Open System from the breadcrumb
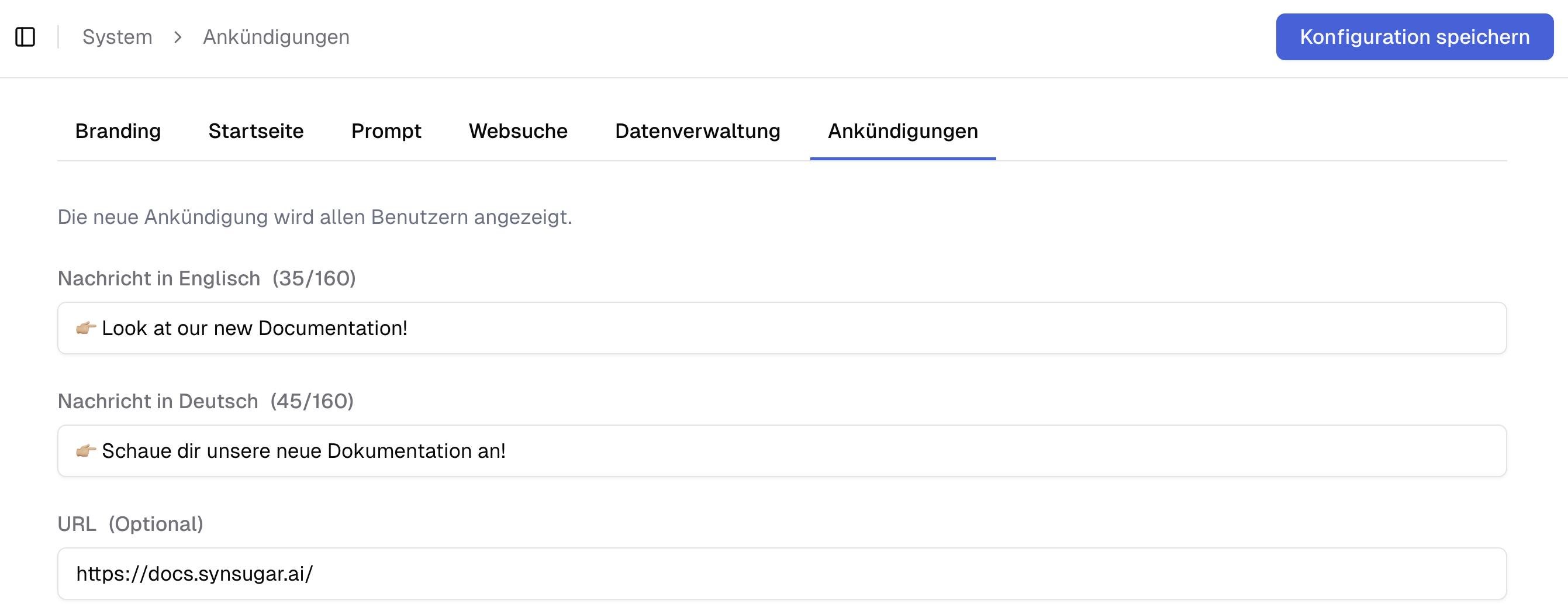 pyautogui.click(x=118, y=37)
